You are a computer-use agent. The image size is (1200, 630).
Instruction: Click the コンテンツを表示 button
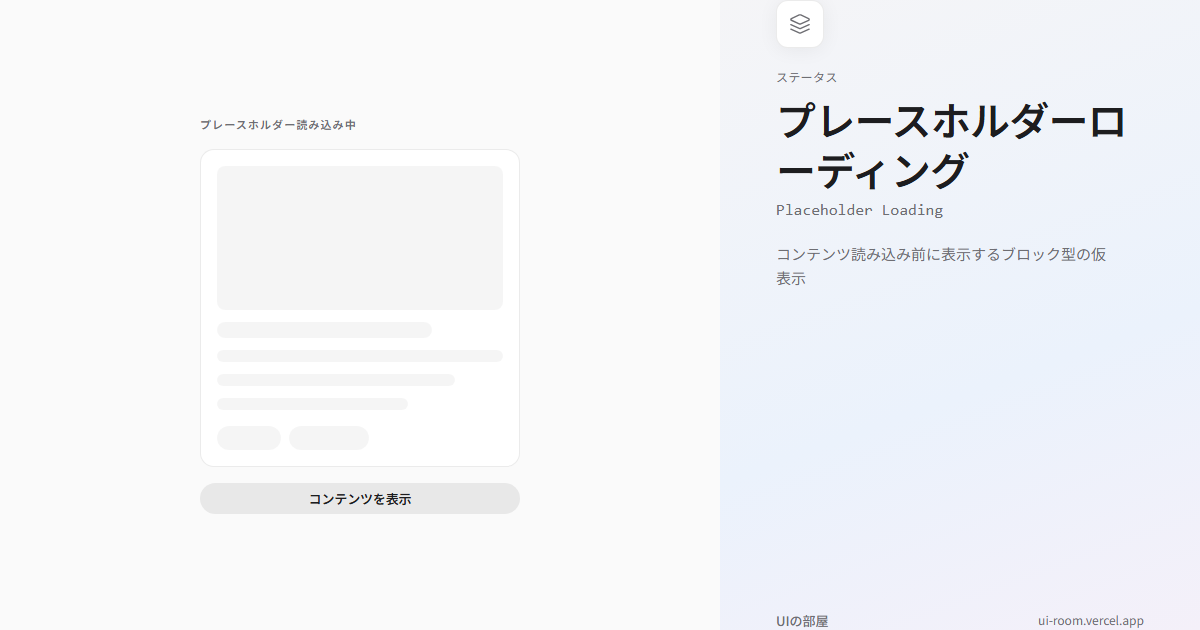(360, 499)
